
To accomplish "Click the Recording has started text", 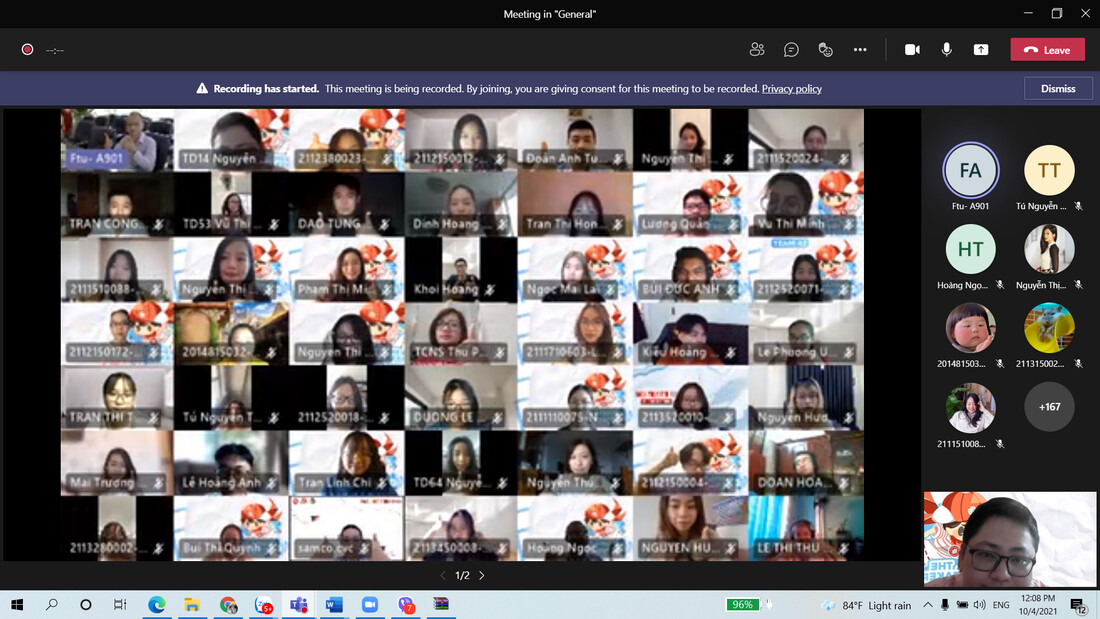I will [266, 88].
